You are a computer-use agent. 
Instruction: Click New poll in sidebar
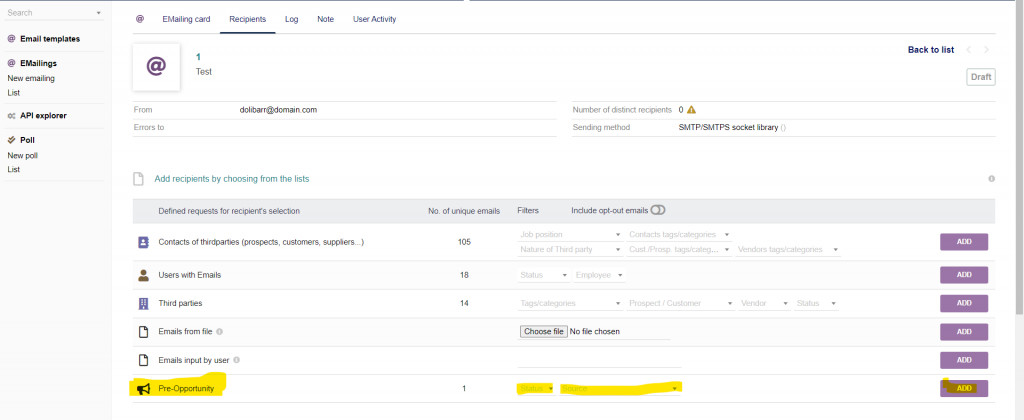23,155
